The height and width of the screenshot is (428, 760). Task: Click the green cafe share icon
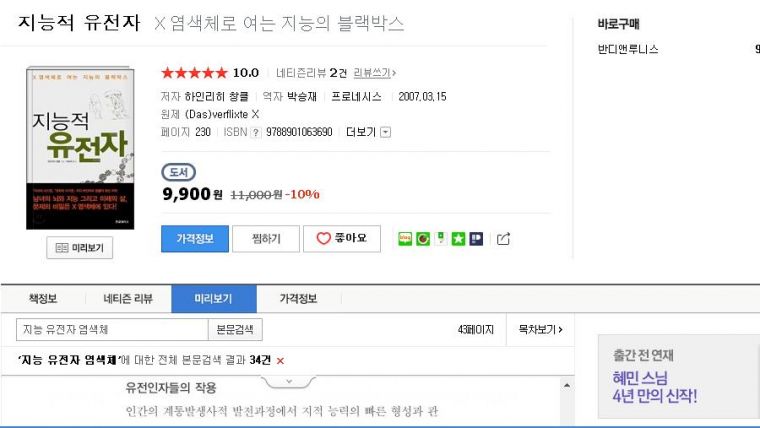(423, 239)
